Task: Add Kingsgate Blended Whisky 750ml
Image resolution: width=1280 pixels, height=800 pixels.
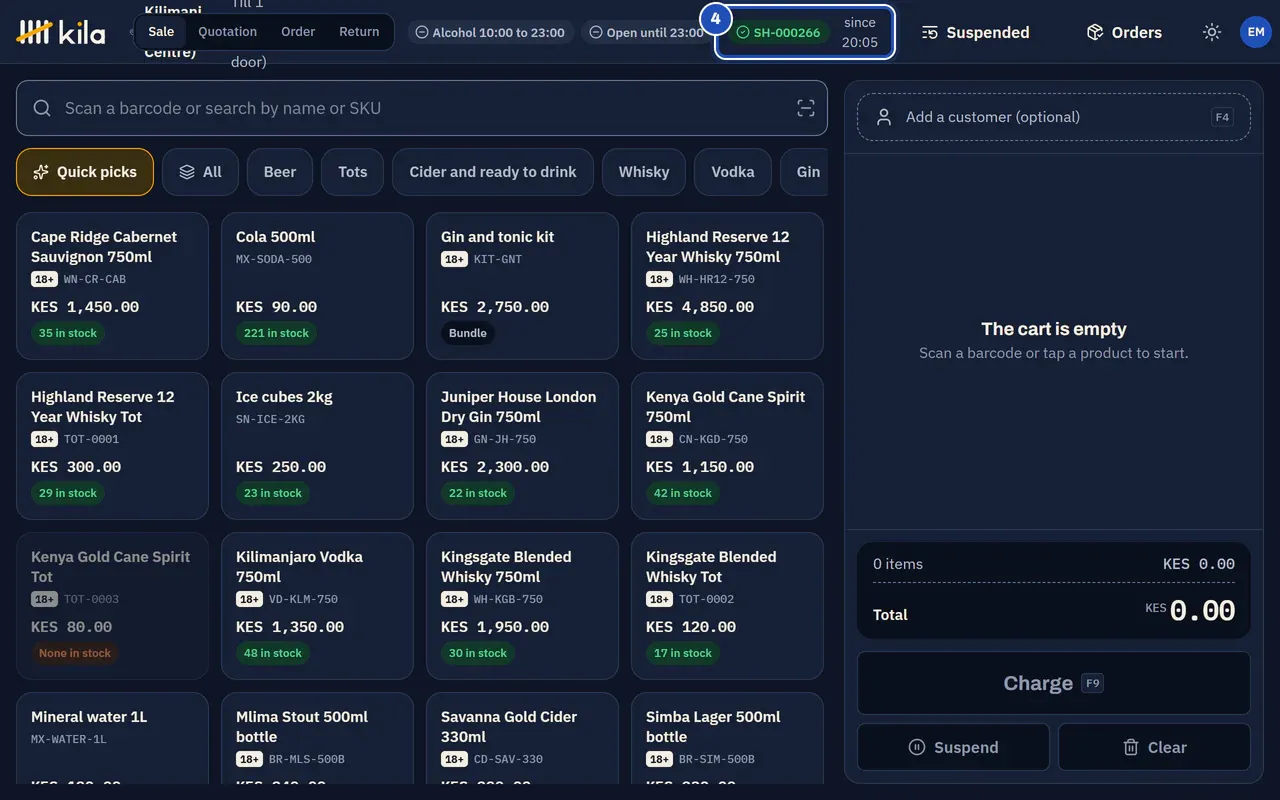Action: coord(522,606)
